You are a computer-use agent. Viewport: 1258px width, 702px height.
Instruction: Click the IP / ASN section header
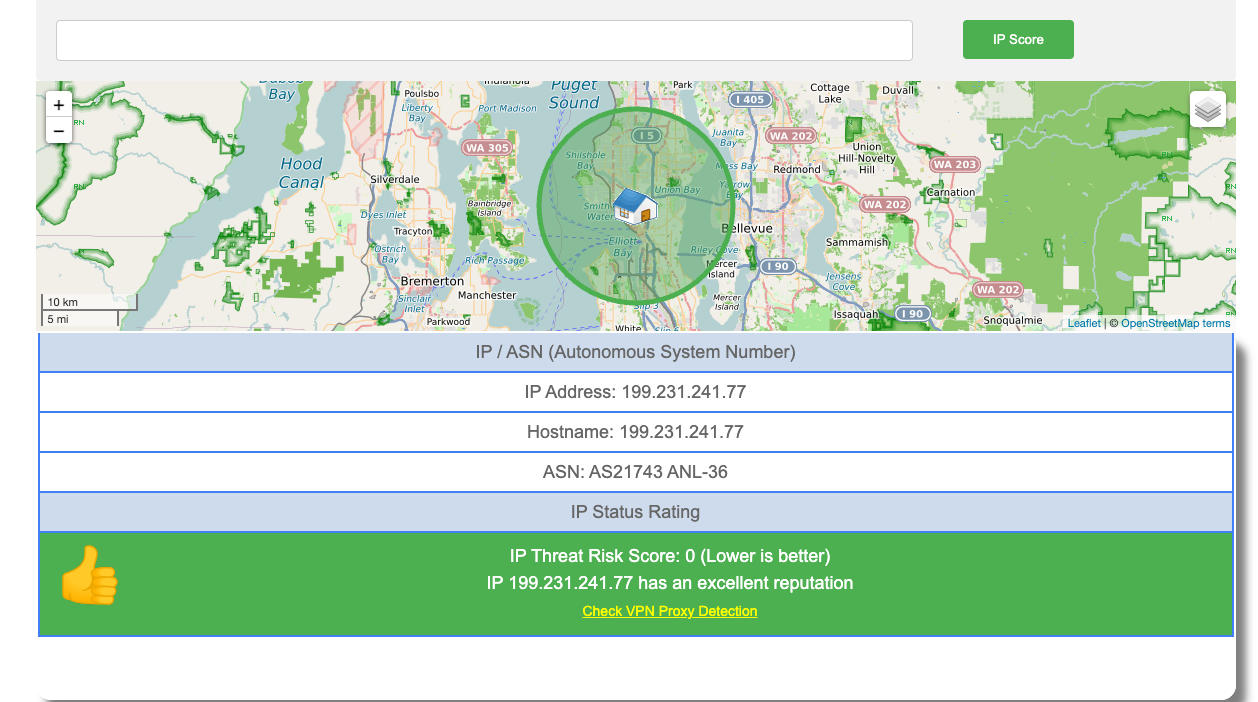[x=636, y=352]
